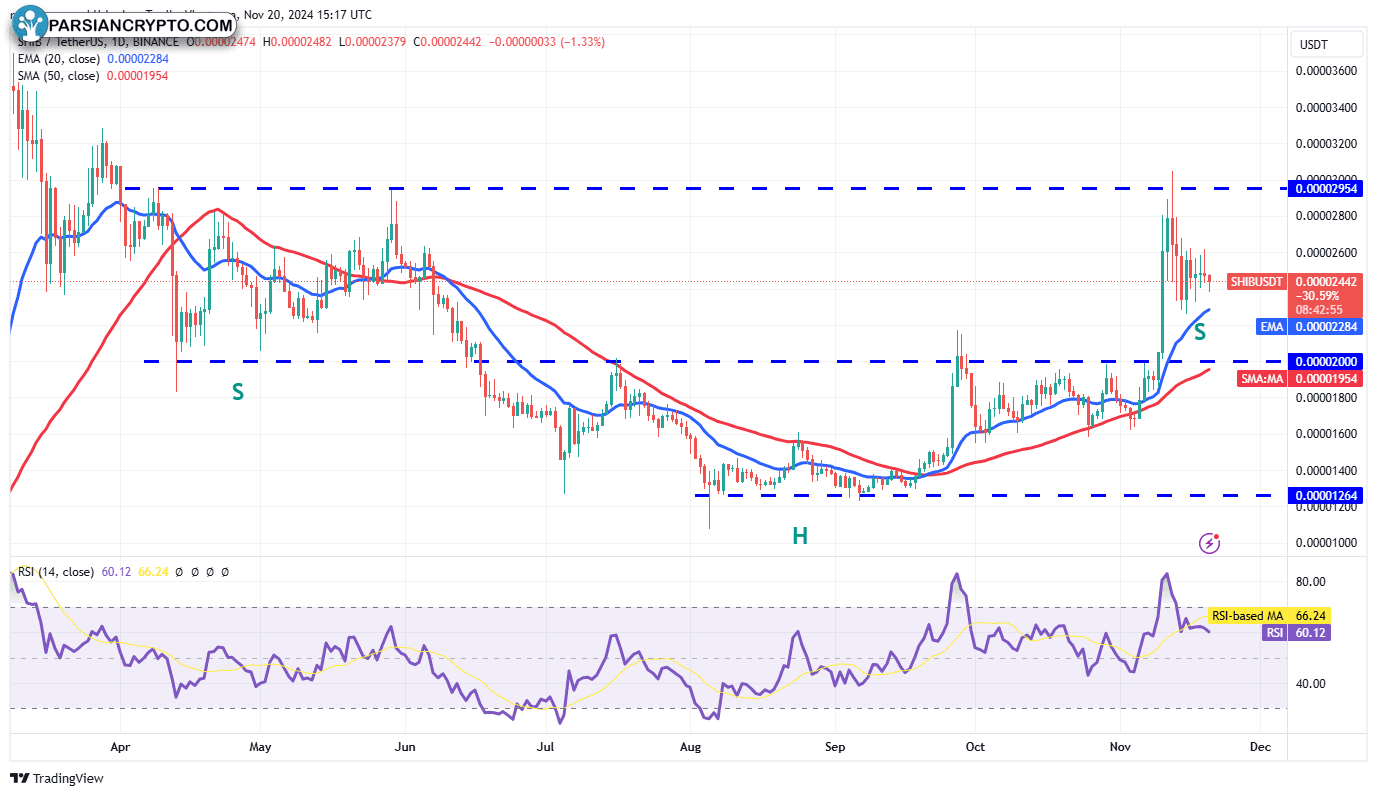Viewport: 1377px width, 796px height.
Task: Click the SHIBUSDT price label
Action: 1255,282
